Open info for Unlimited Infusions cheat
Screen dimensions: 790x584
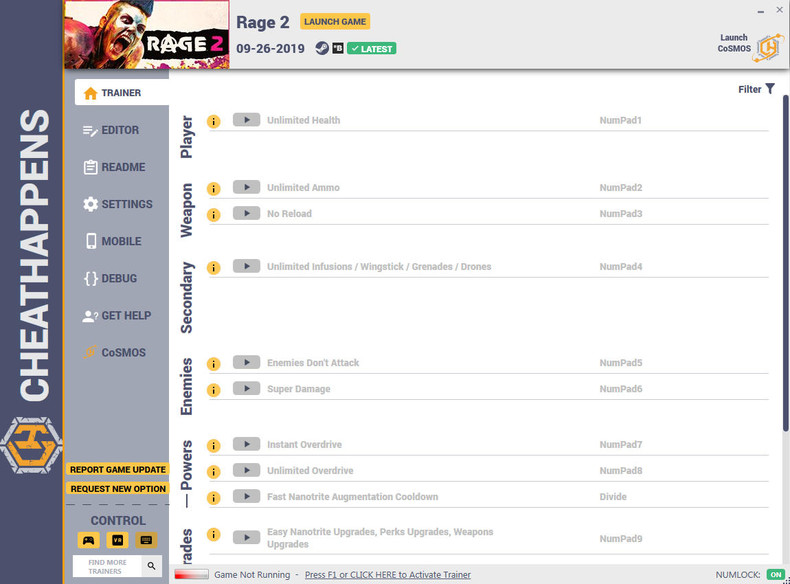point(214,268)
